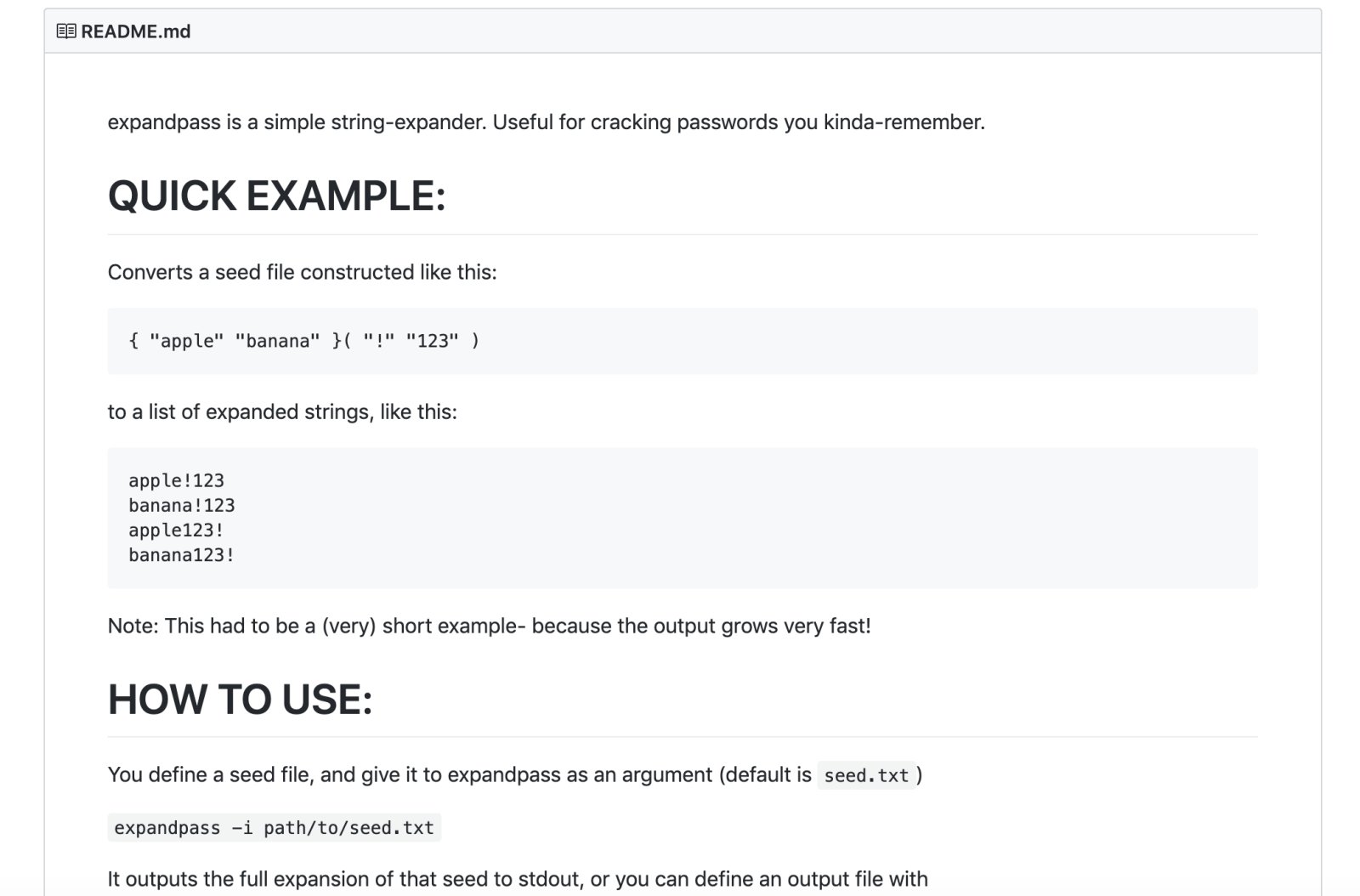Click the banana!123 output line

[x=182, y=506]
